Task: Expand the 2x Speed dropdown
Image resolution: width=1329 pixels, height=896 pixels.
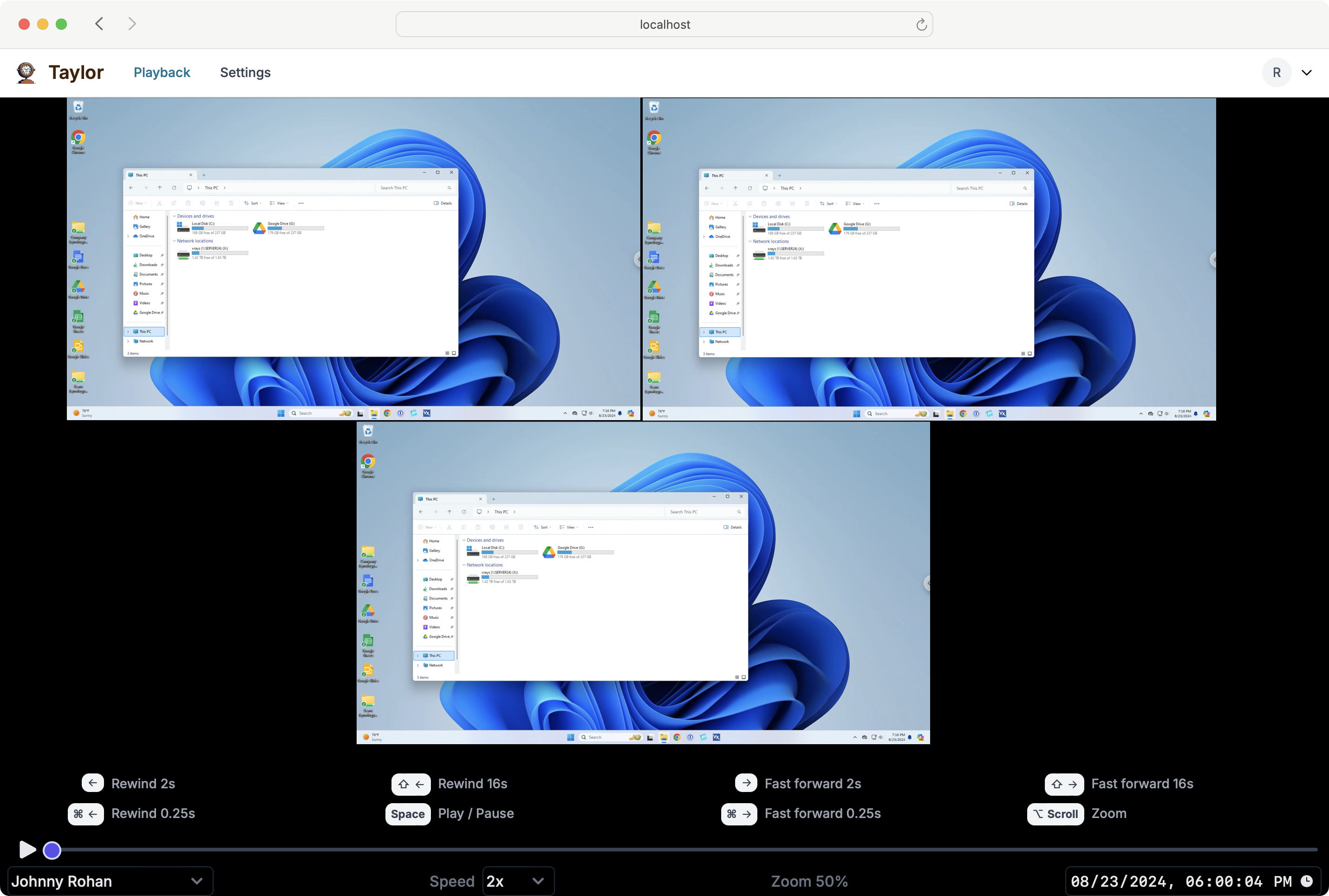Action: [x=518, y=881]
